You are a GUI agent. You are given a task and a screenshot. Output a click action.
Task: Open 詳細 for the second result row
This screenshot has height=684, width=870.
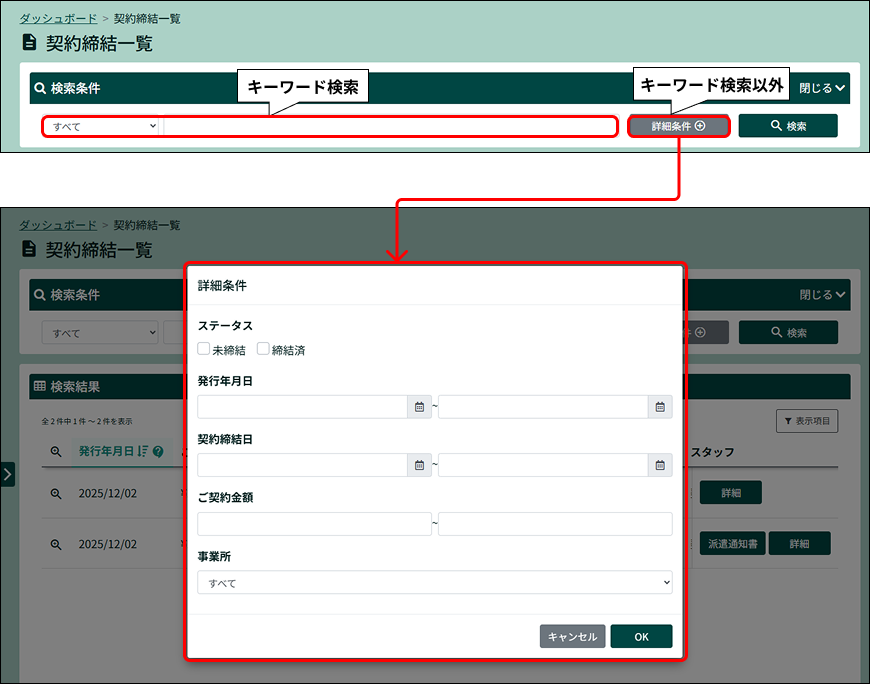[800, 544]
